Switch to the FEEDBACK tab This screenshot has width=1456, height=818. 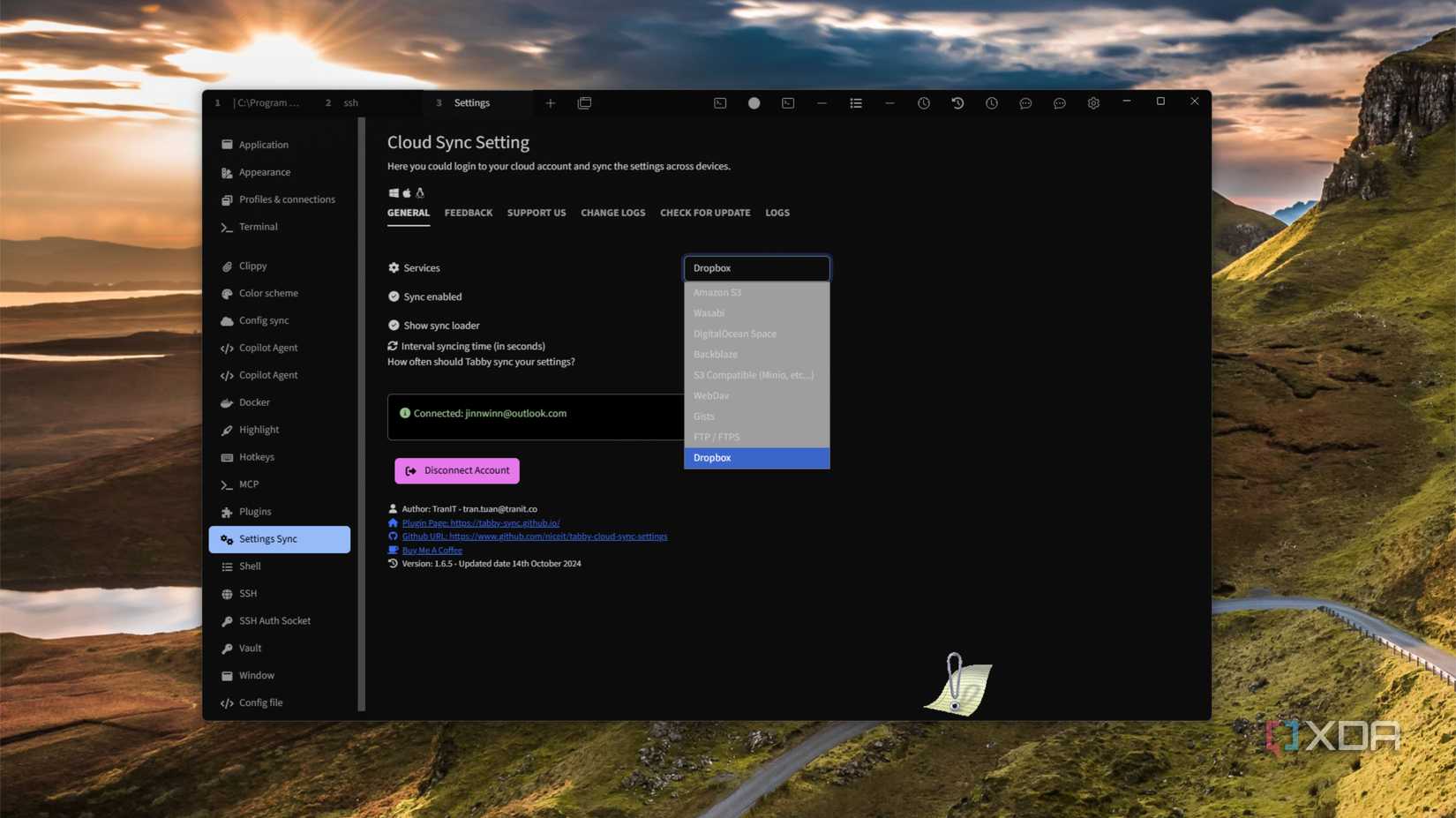pyautogui.click(x=469, y=213)
